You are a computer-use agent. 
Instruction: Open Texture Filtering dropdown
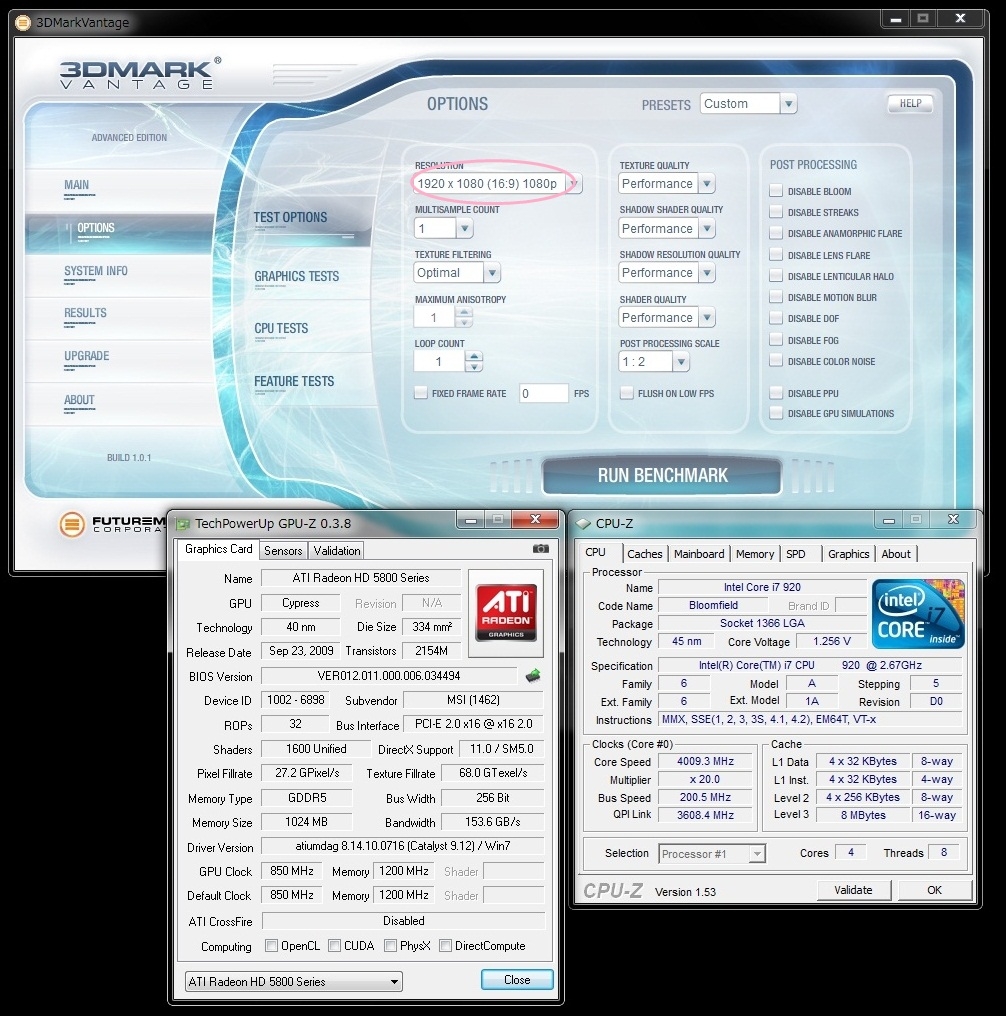point(492,273)
